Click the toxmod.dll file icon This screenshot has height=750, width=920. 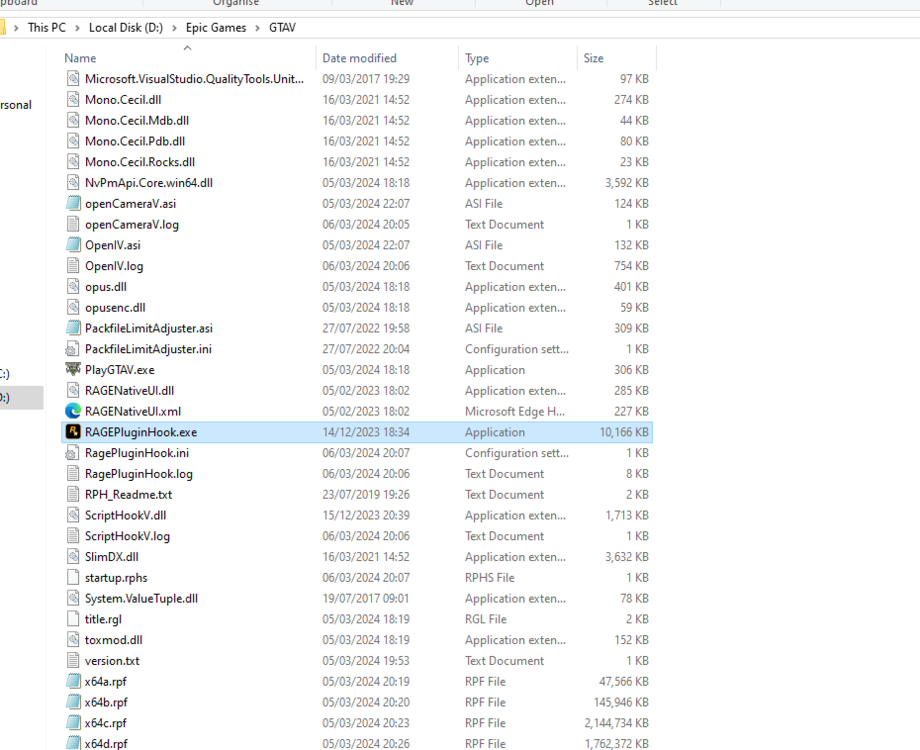coord(73,640)
